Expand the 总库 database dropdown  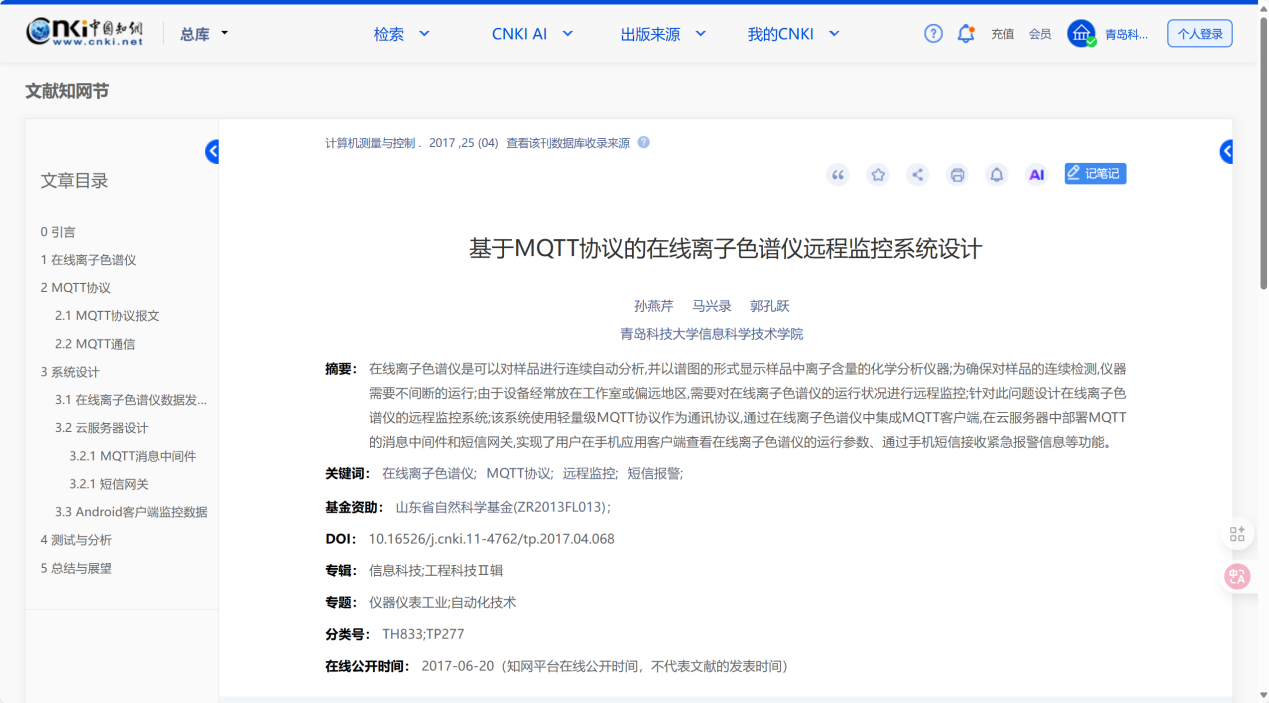[204, 34]
